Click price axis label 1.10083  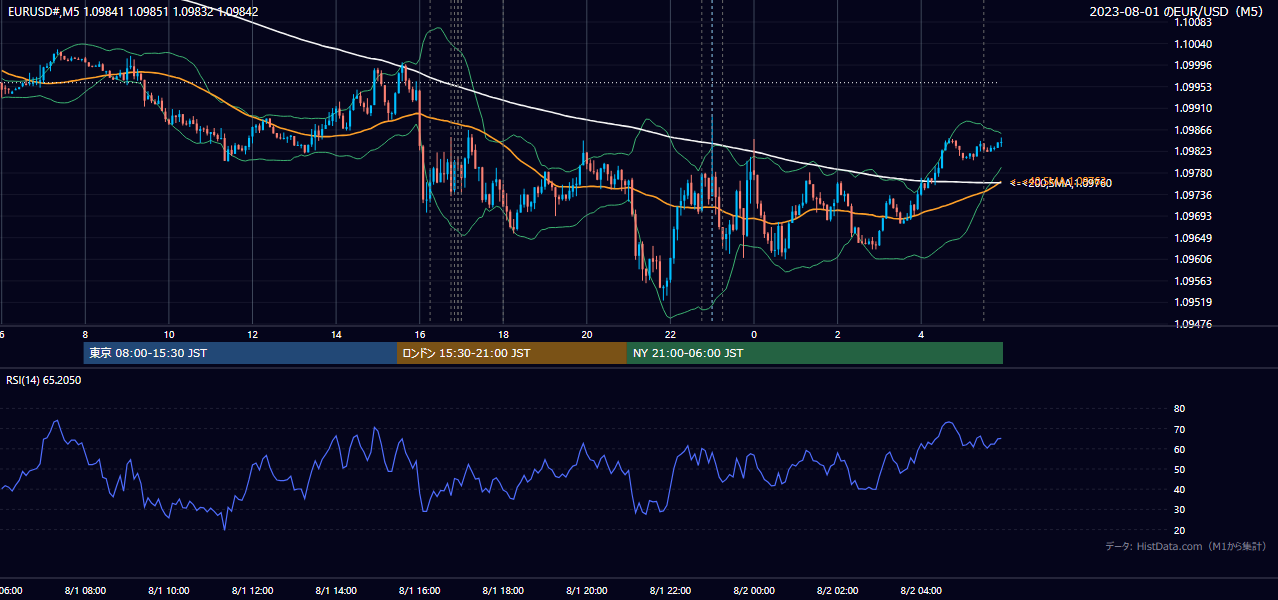[x=1193, y=22]
